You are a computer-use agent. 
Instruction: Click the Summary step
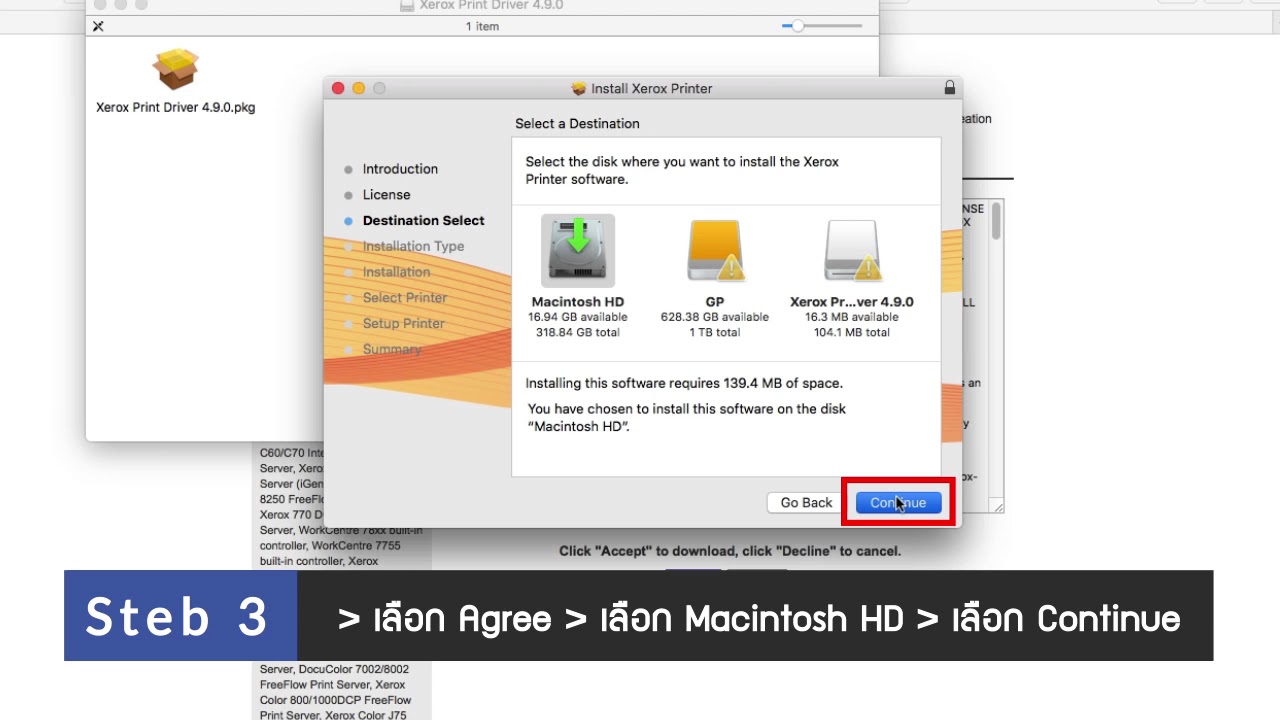coord(392,349)
